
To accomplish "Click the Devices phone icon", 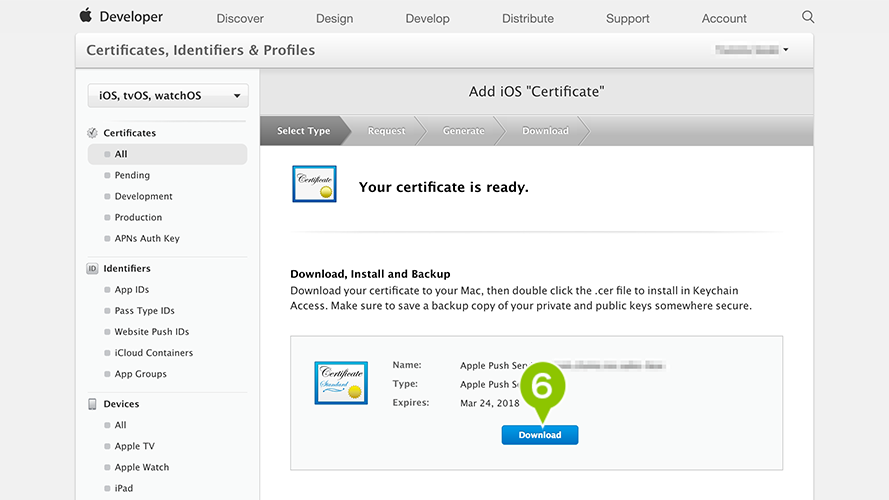I will (x=92, y=404).
